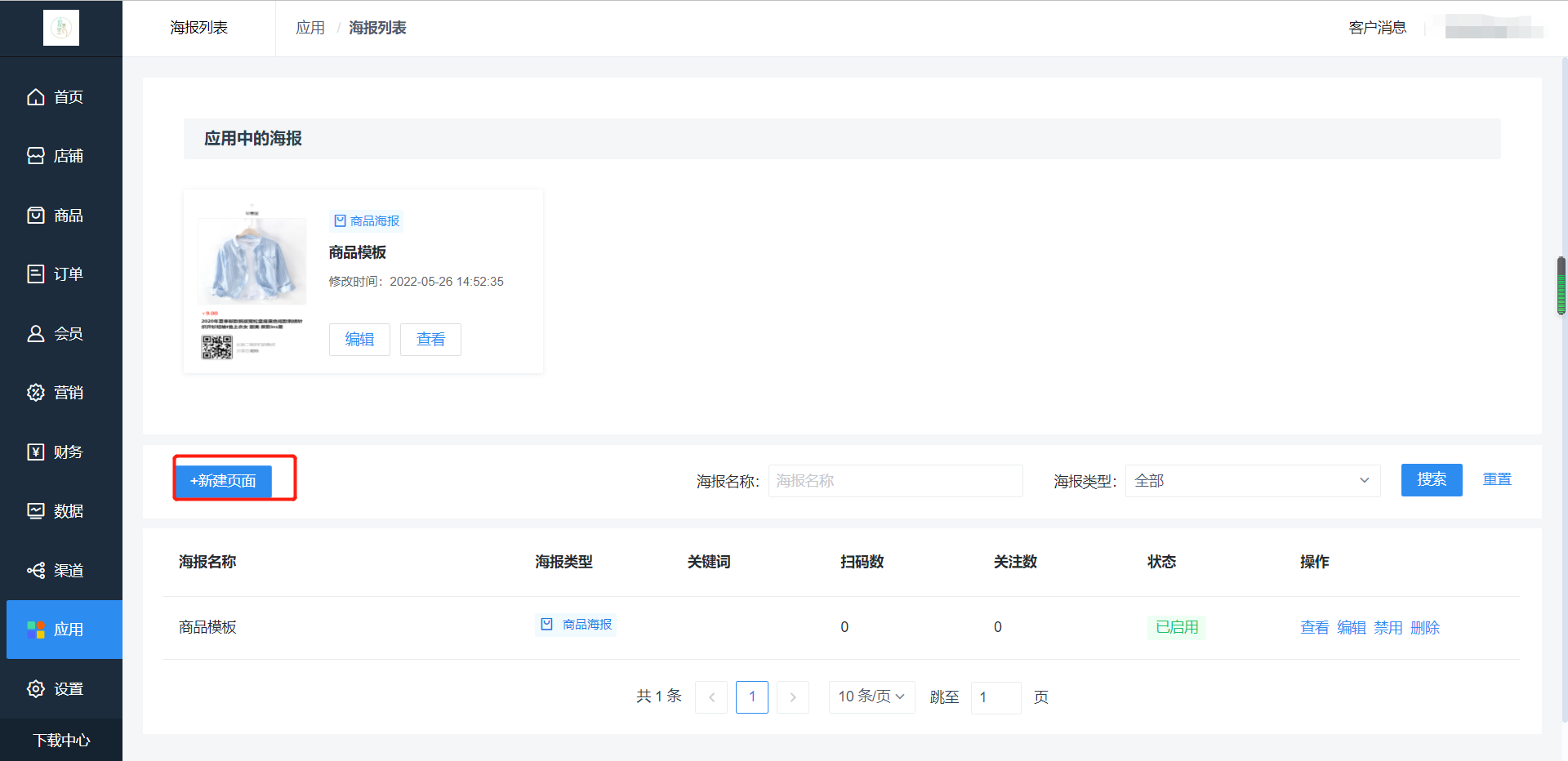1568x761 pixels.
Task: Expand the 海报类型 dropdown showing 全部
Action: [1252, 481]
